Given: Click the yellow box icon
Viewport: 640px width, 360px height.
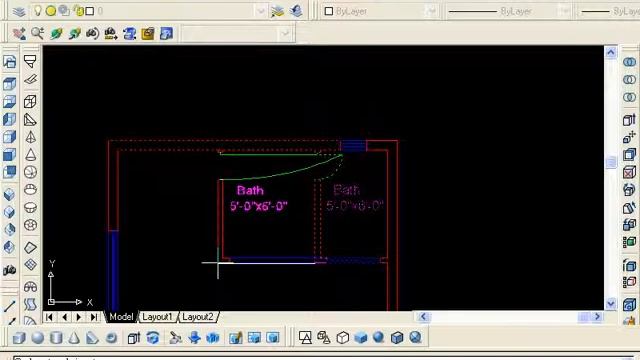Looking at the screenshot, I should click(x=148, y=33).
